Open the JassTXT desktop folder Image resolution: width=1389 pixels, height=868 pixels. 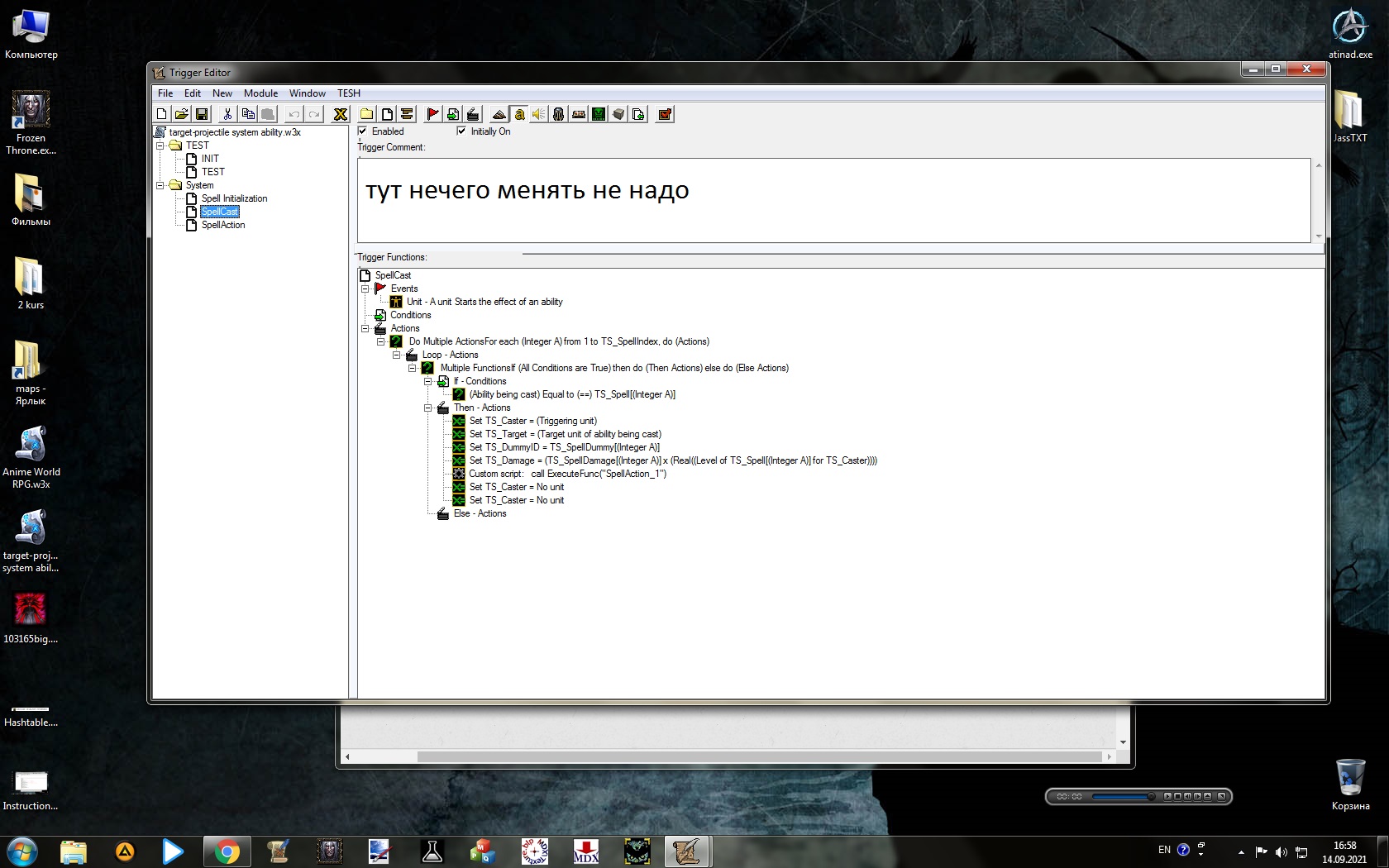tap(1349, 116)
